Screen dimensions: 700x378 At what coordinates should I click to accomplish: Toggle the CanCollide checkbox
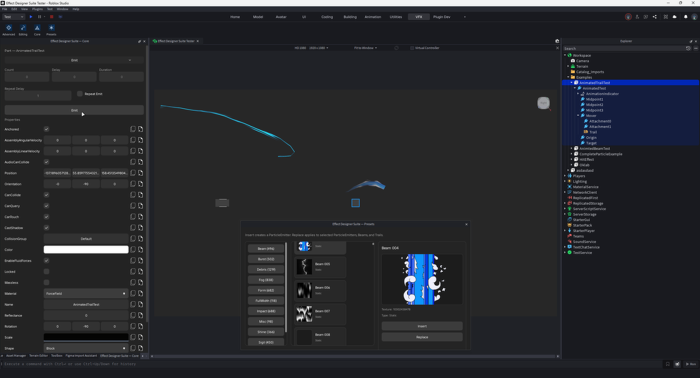pos(46,195)
